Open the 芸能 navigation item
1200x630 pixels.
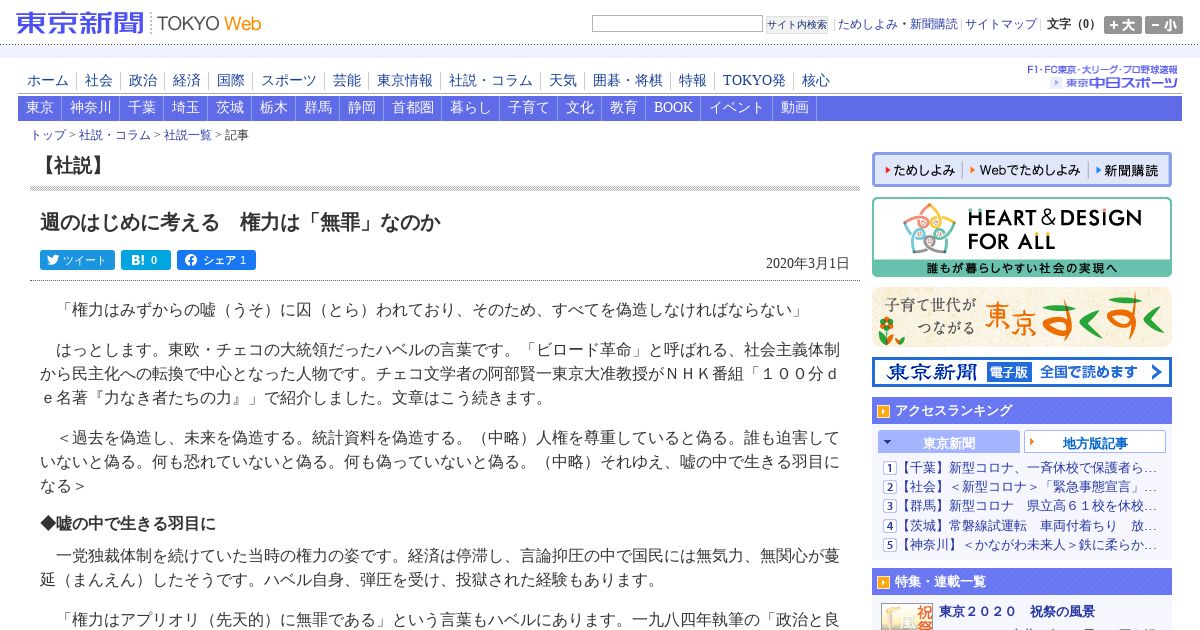347,80
